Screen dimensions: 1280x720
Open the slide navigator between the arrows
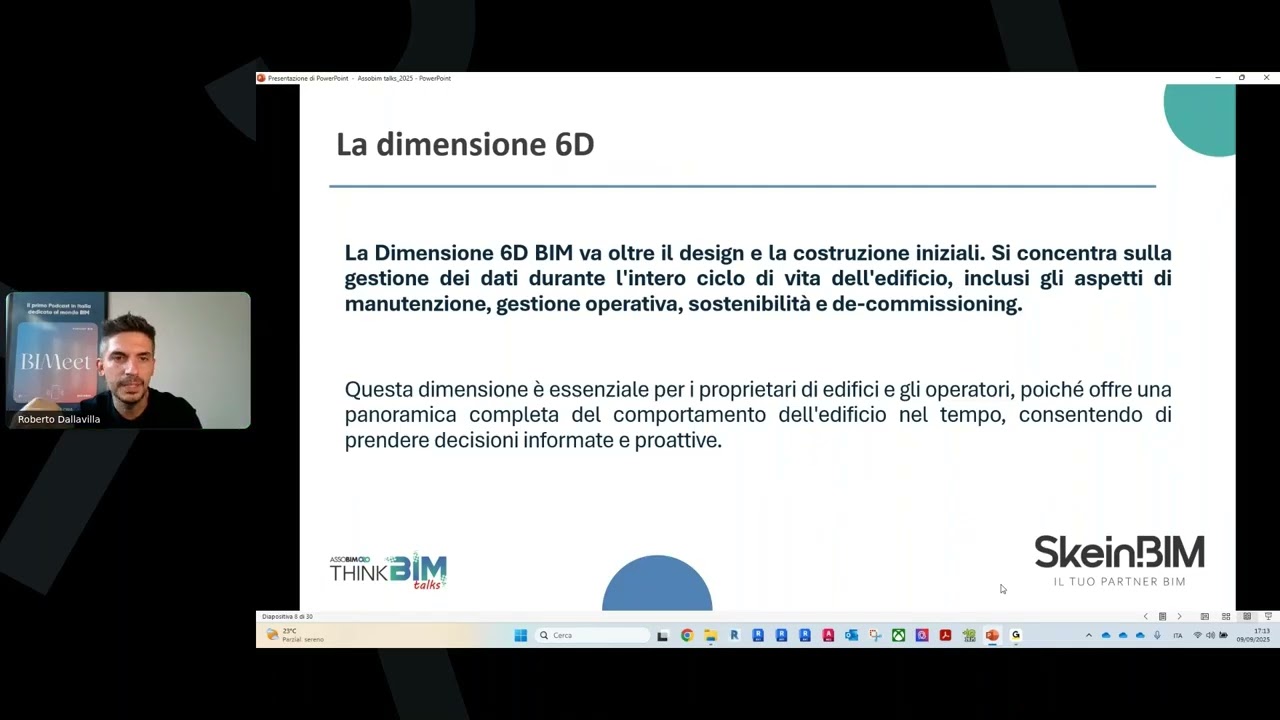1162,616
